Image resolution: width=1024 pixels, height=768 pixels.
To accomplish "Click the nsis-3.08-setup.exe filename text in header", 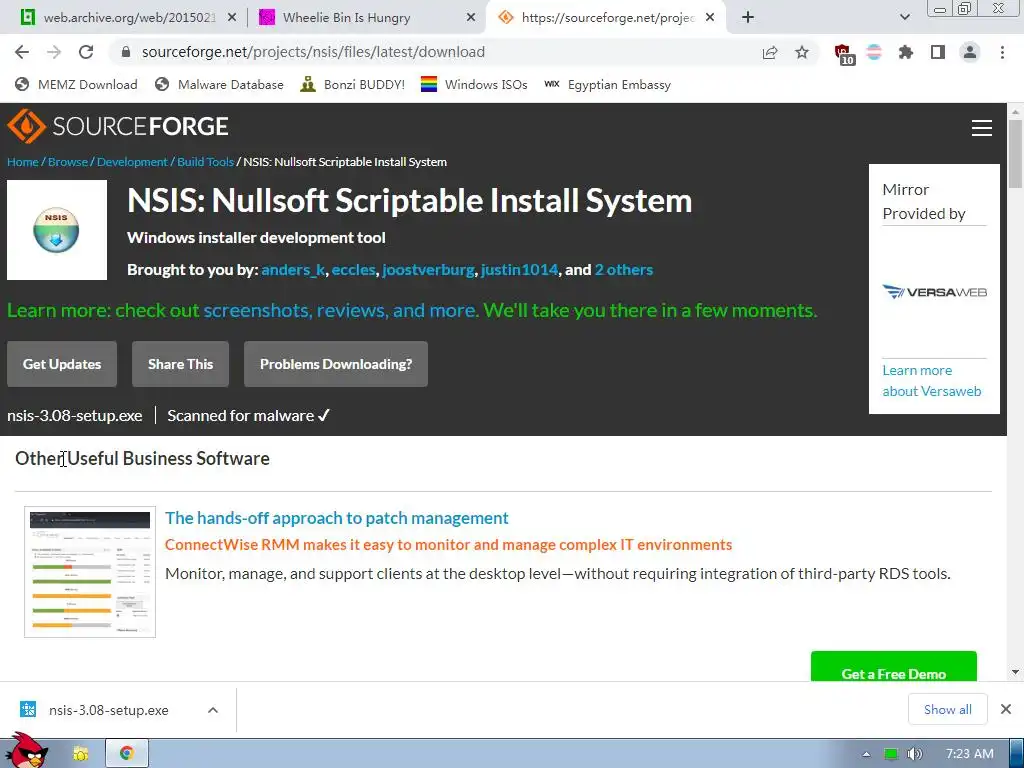I will [x=74, y=415].
